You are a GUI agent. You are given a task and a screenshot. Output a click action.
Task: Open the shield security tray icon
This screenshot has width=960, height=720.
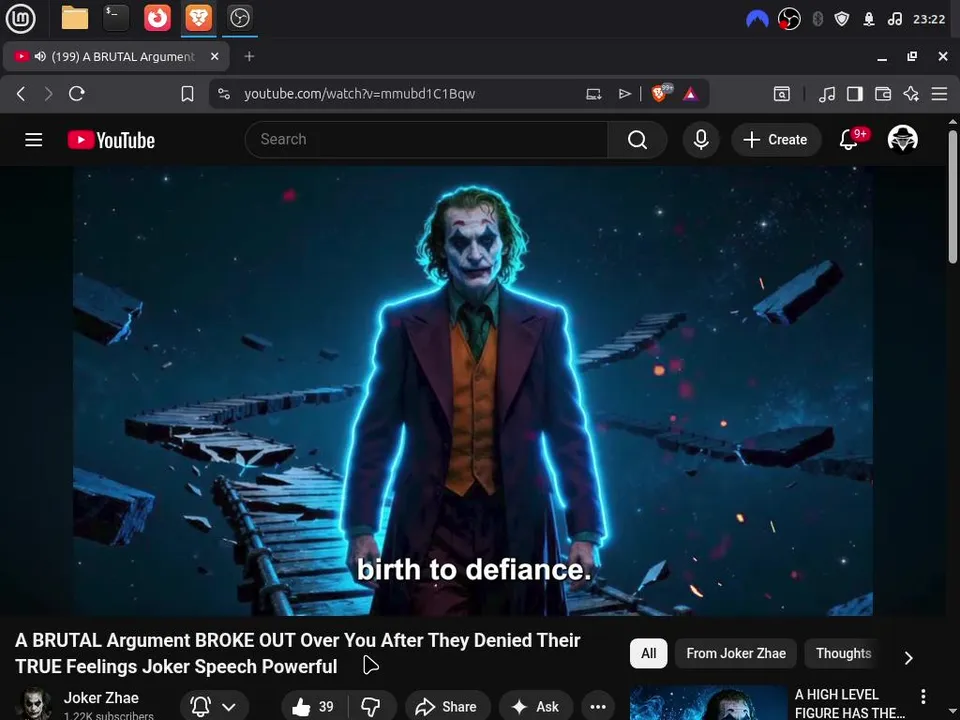click(842, 20)
